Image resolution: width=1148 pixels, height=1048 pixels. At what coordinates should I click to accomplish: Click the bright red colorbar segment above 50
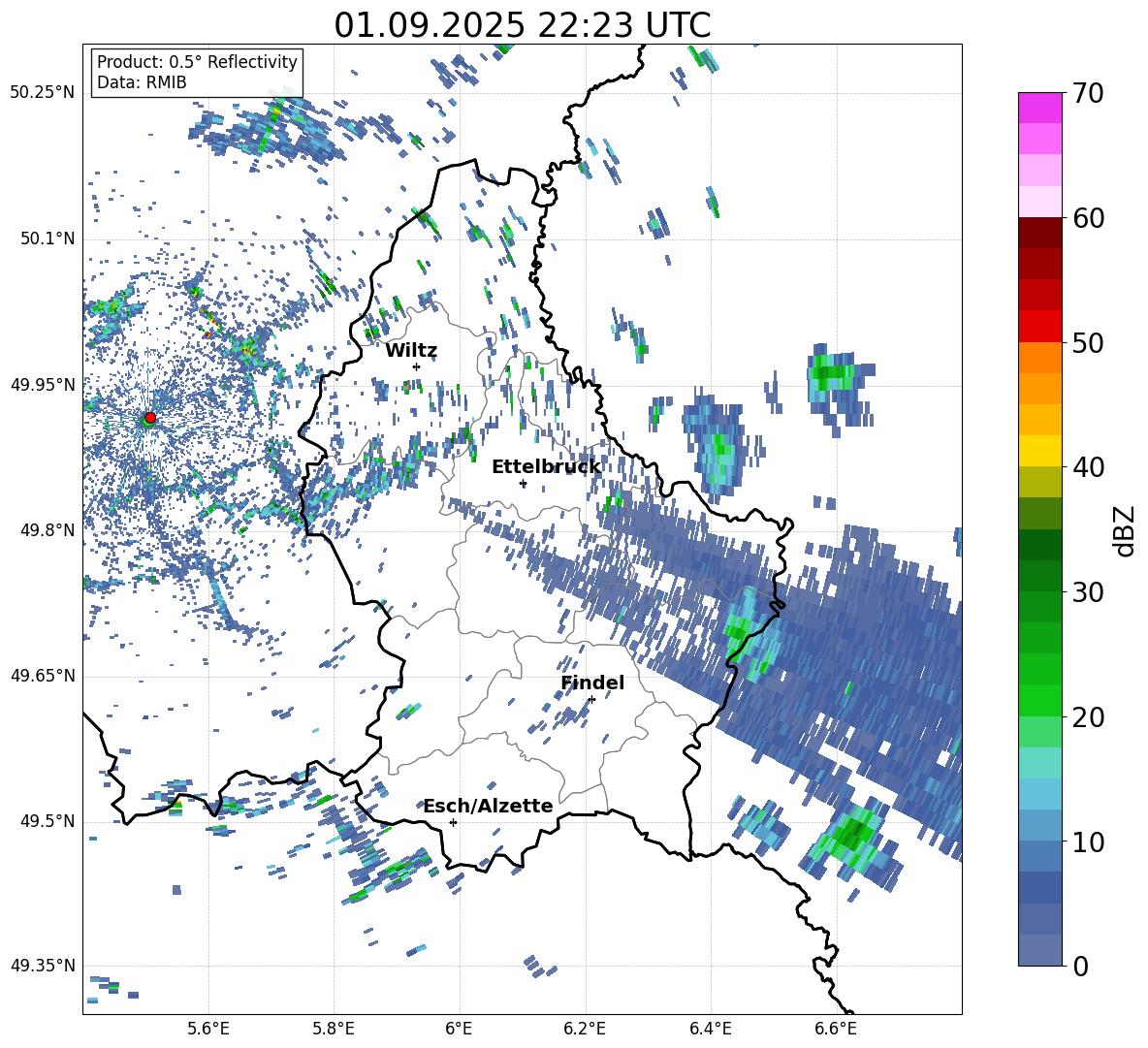pyautogui.click(x=1039, y=327)
